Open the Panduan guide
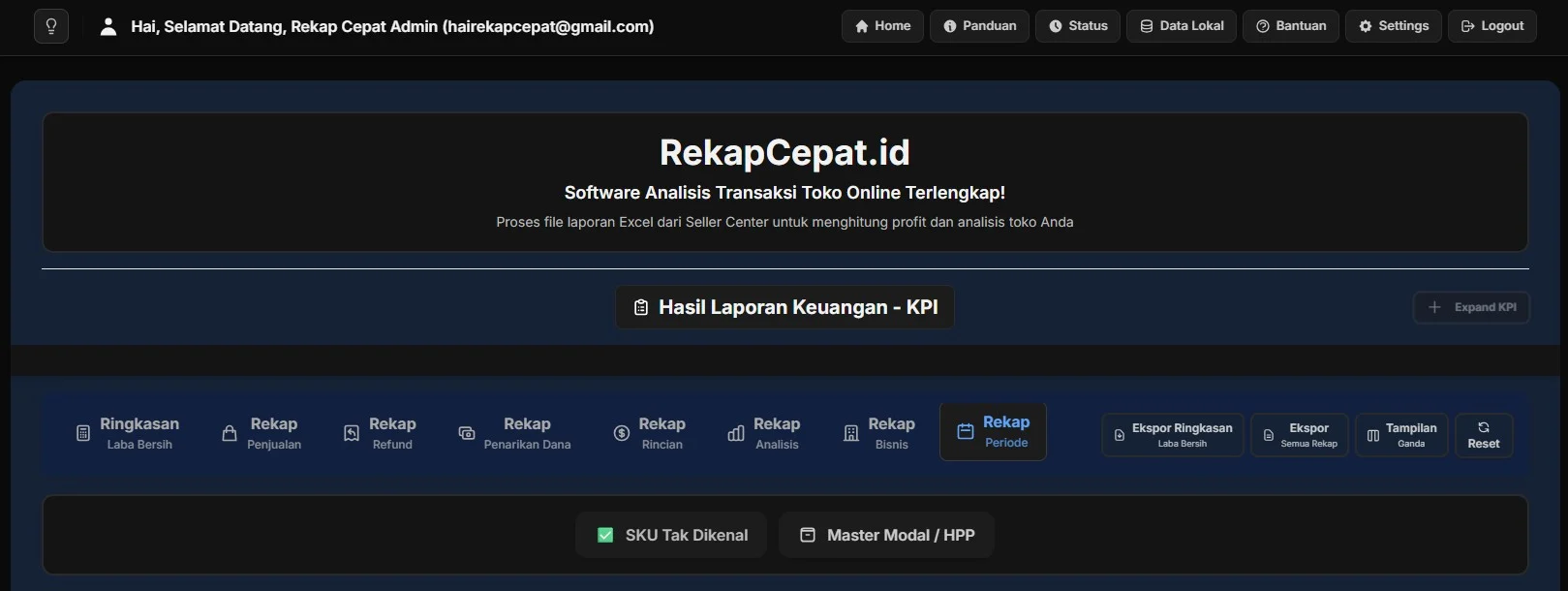The height and width of the screenshot is (591, 1568). pos(979,26)
